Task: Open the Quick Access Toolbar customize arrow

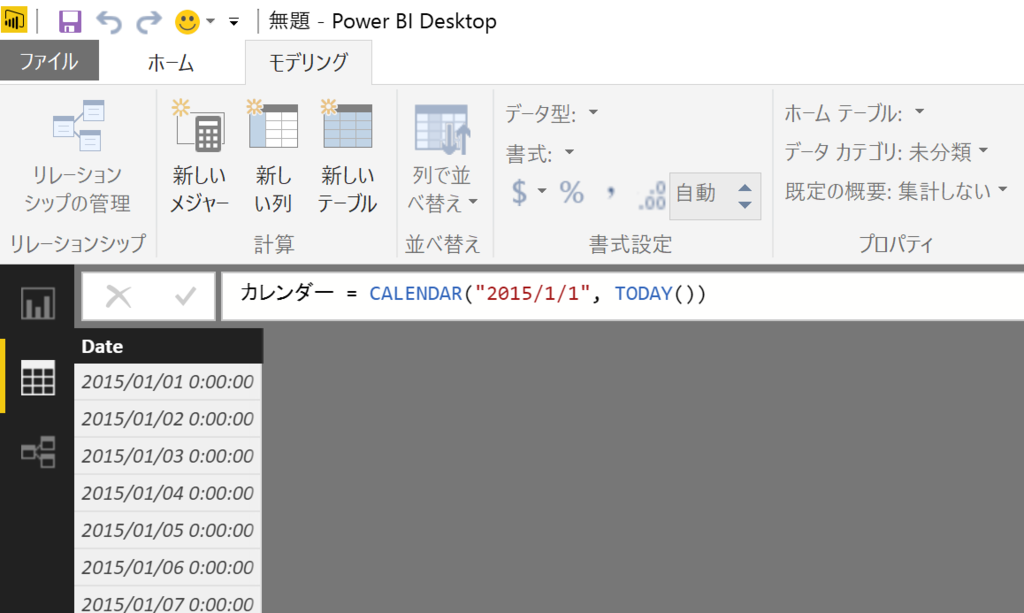Action: click(x=234, y=22)
